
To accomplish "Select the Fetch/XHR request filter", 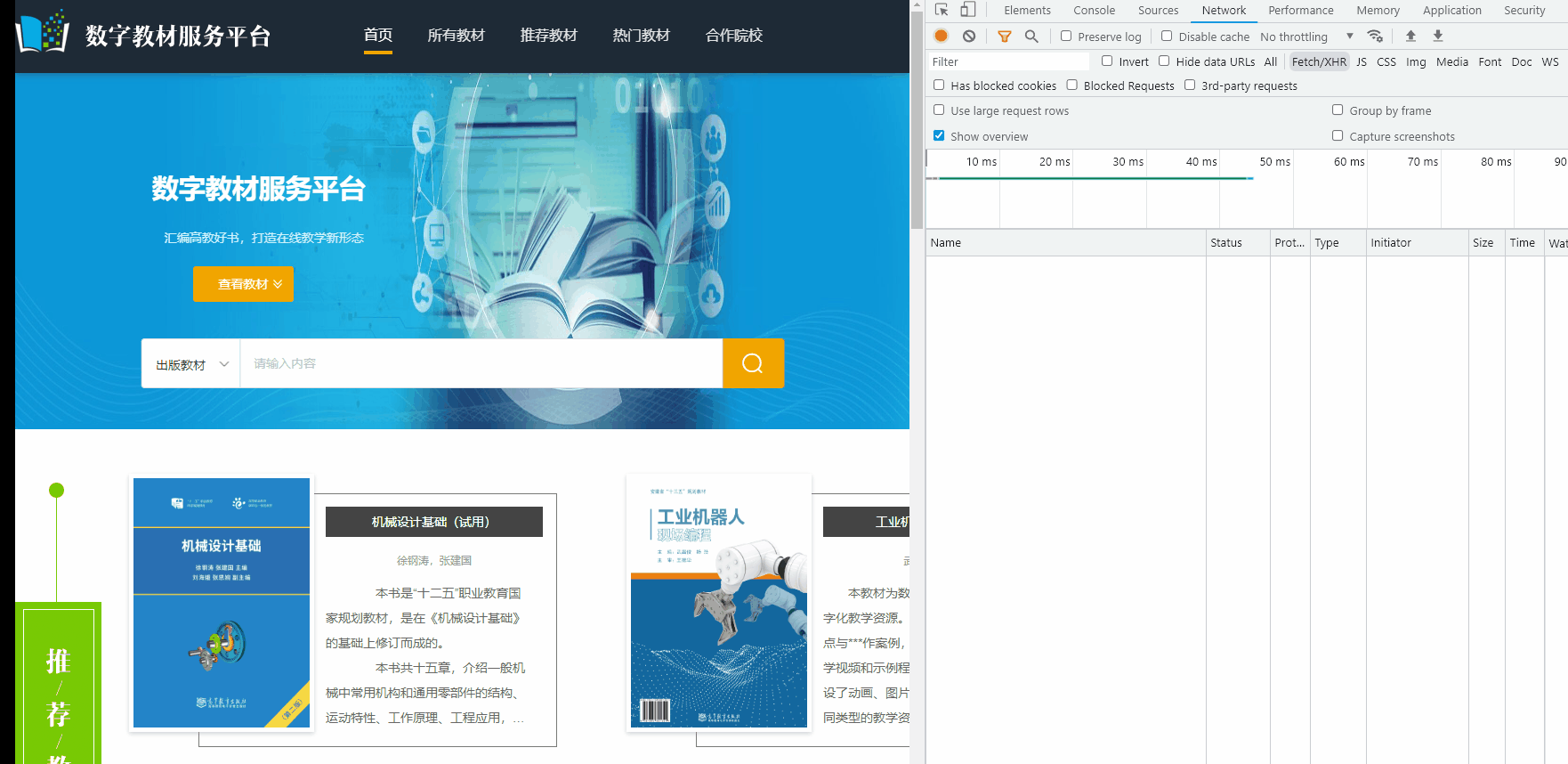I will tap(1319, 61).
